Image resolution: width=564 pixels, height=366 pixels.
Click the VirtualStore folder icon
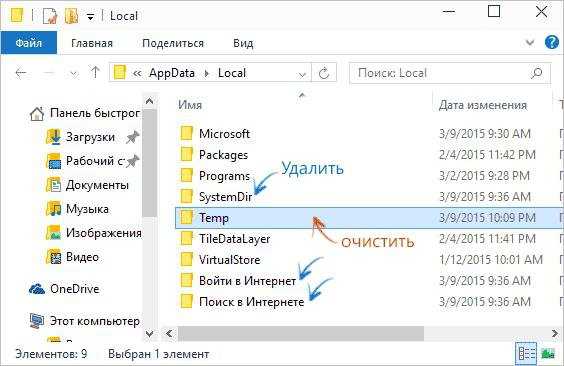pyautogui.click(x=186, y=260)
